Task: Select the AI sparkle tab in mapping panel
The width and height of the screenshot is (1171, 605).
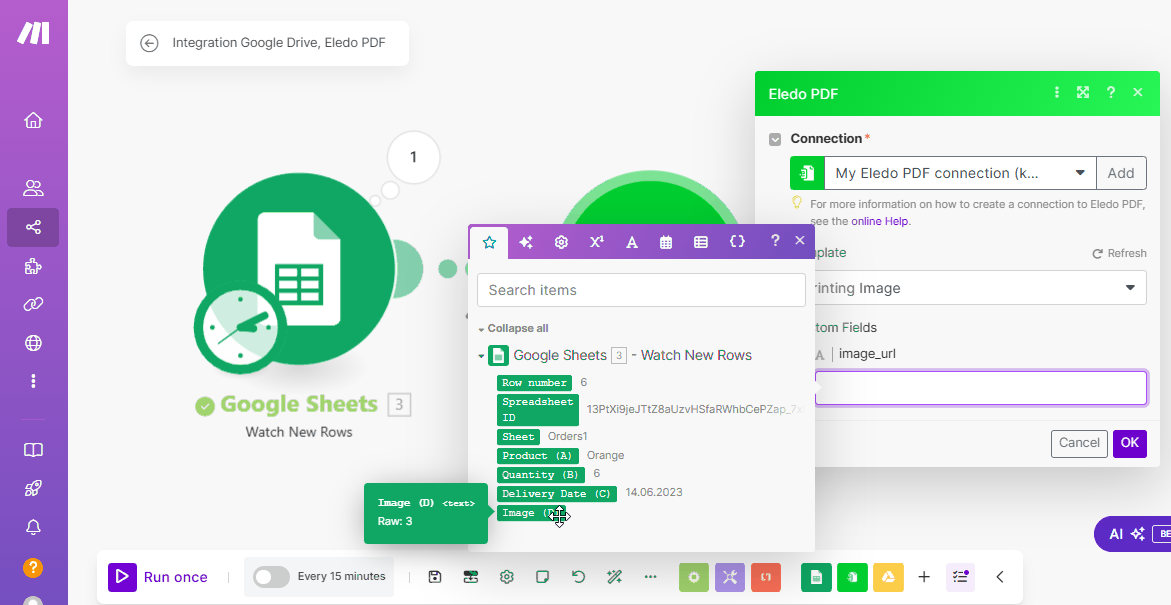Action: coord(526,242)
